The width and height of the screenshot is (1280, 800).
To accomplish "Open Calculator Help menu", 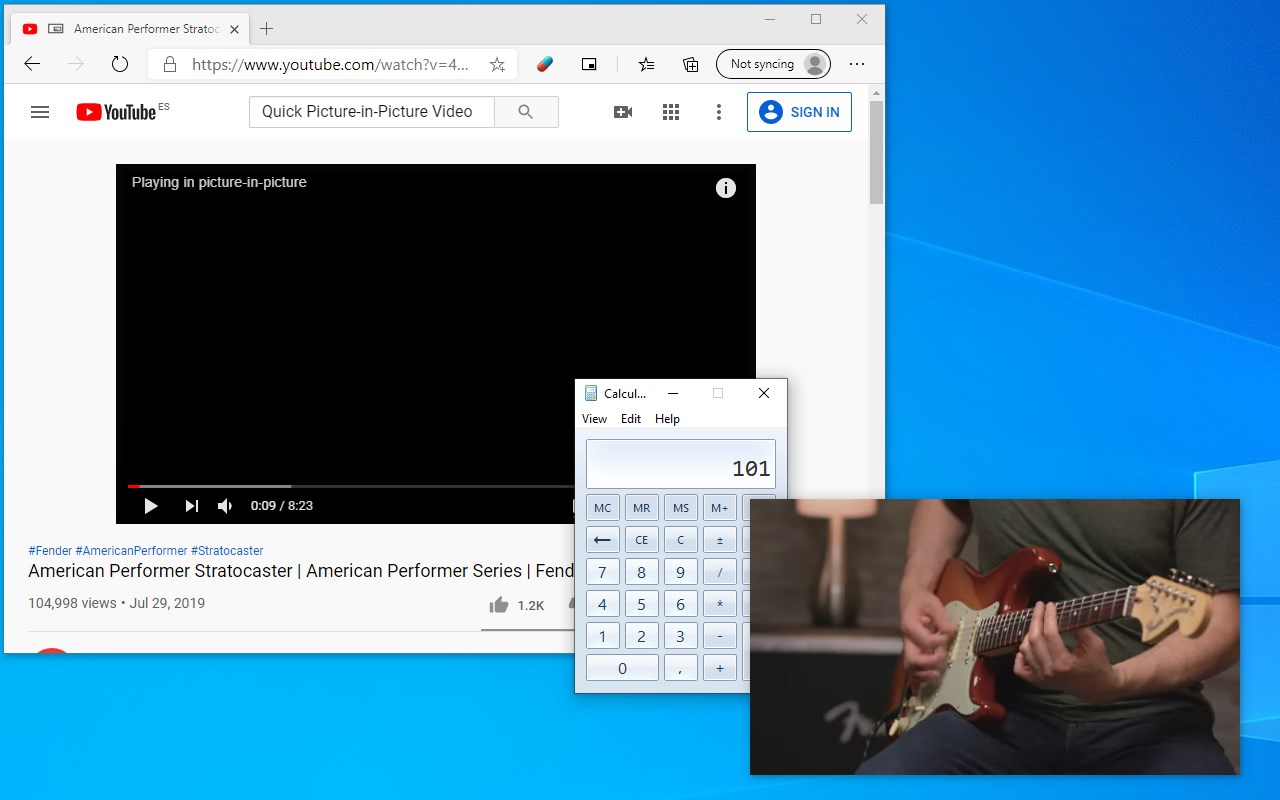I will pos(667,419).
